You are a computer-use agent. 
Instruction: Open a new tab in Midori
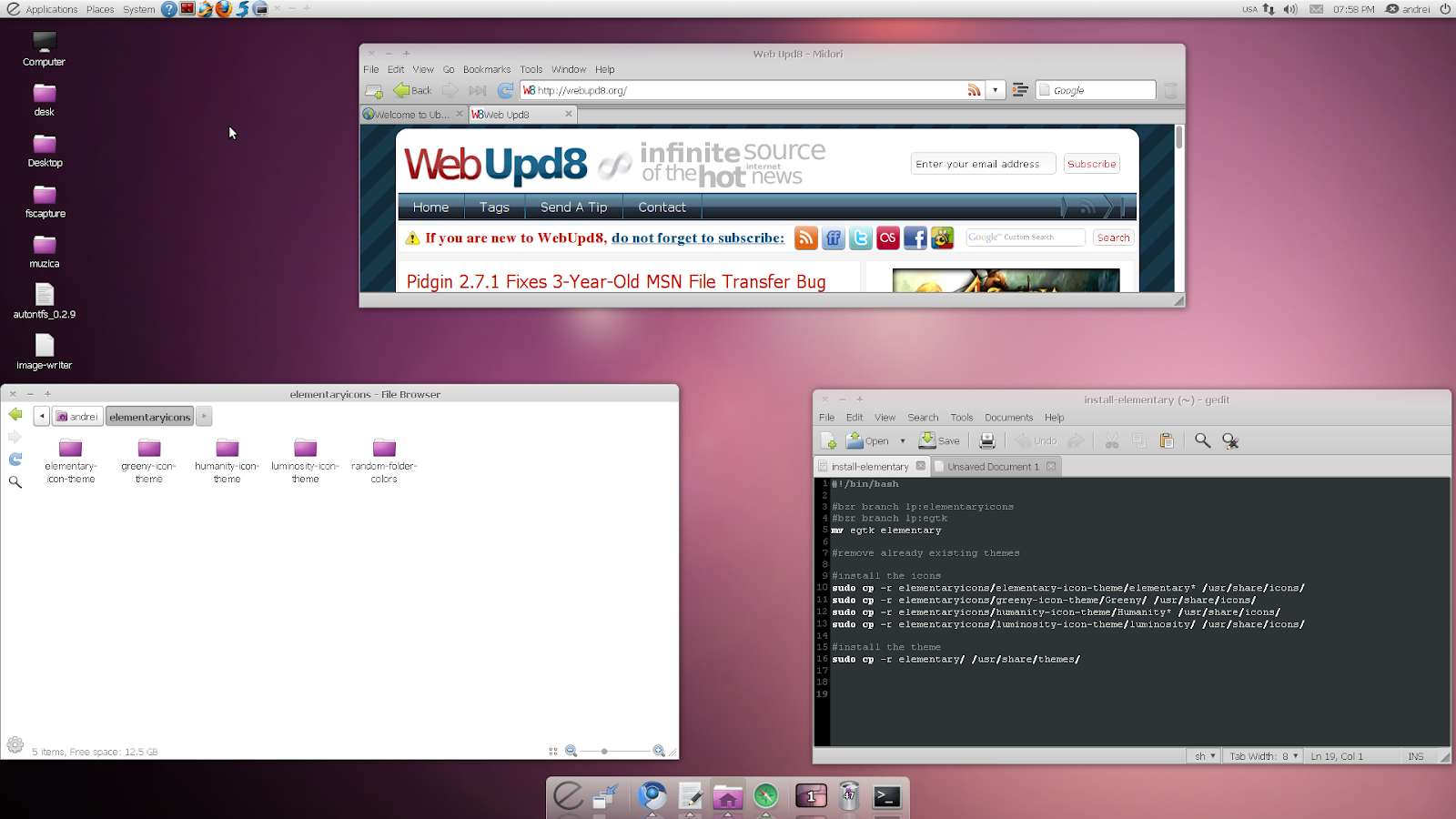373,90
